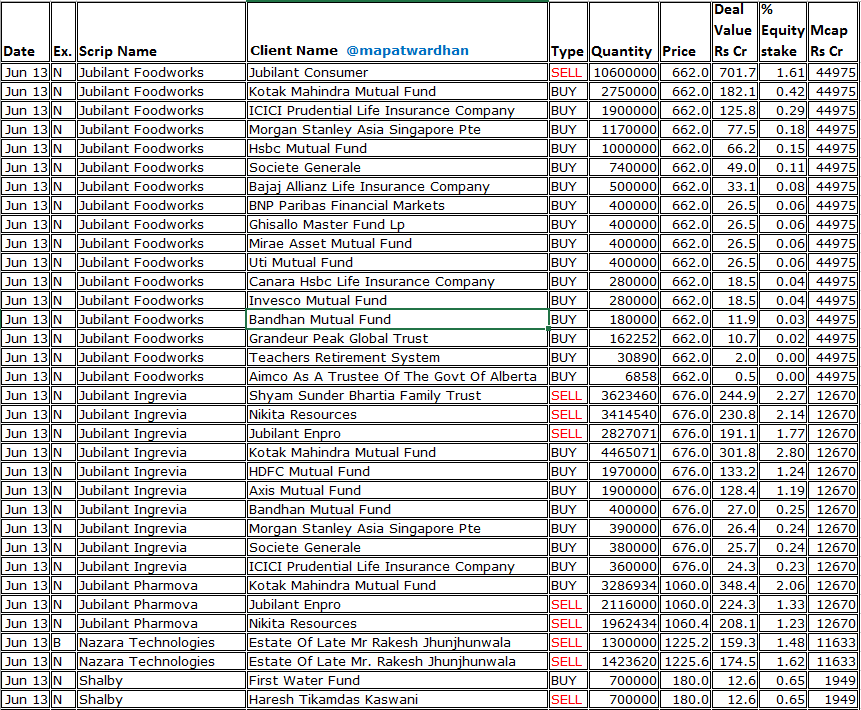The image size is (861, 710).
Task: Click quantity cell 3414540
Action: (x=624, y=415)
